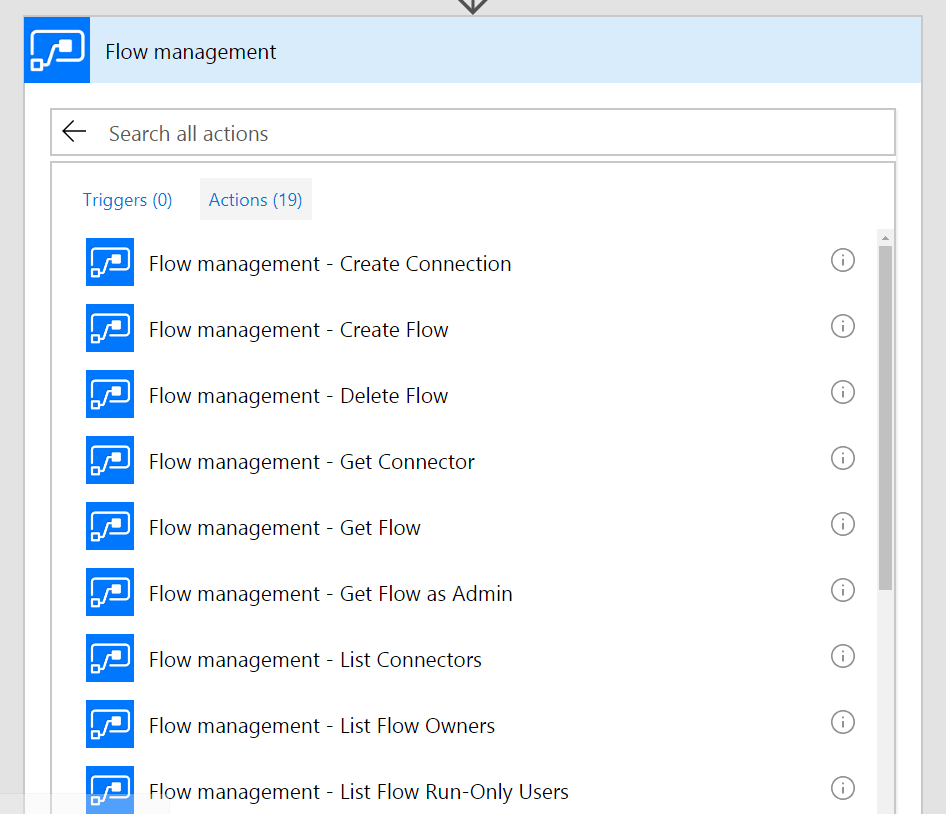Viewport: 946px width, 814px height.
Task: Show info for List Connectors action
Action: (843, 656)
